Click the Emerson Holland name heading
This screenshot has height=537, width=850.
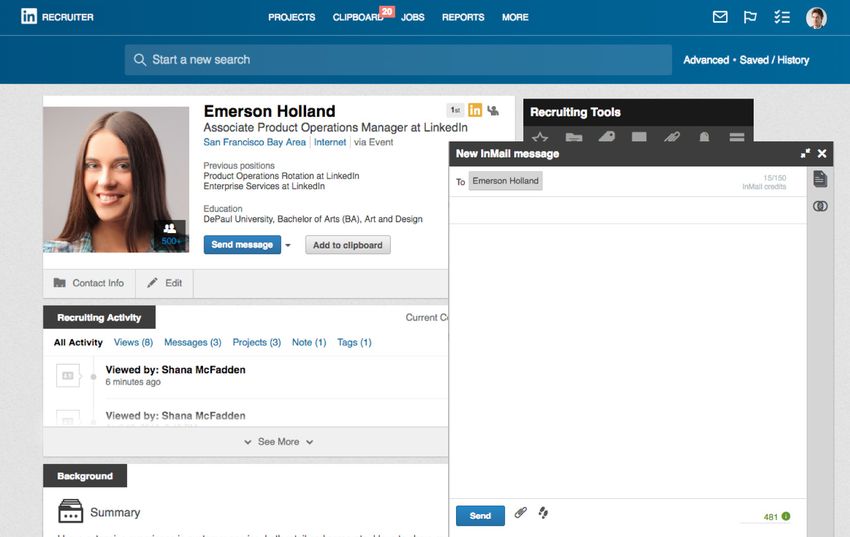tap(269, 111)
